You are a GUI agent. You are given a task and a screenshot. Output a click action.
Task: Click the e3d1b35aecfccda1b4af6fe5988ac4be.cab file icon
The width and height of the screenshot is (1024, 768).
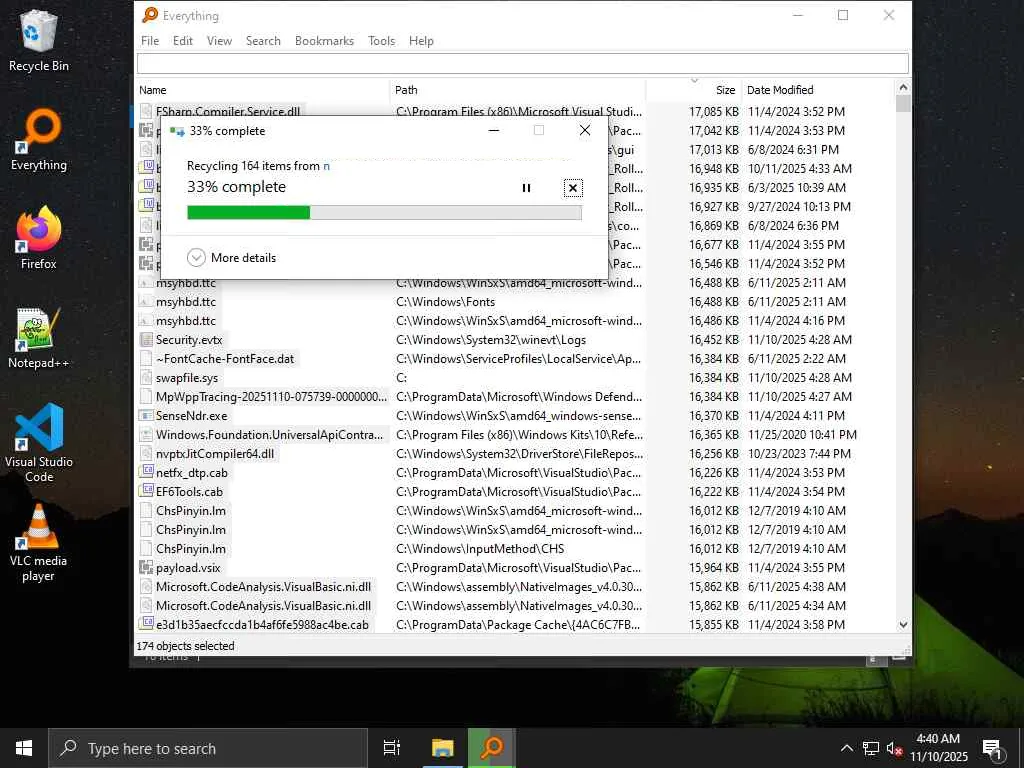point(146,624)
